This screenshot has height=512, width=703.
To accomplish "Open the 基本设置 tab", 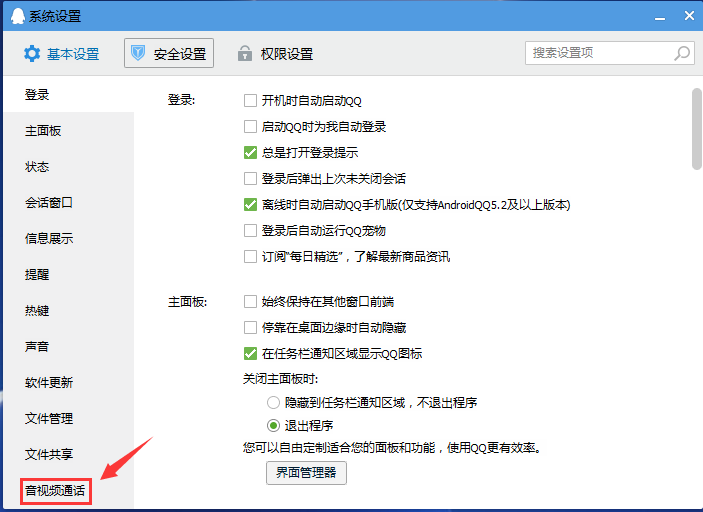I will tap(61, 54).
